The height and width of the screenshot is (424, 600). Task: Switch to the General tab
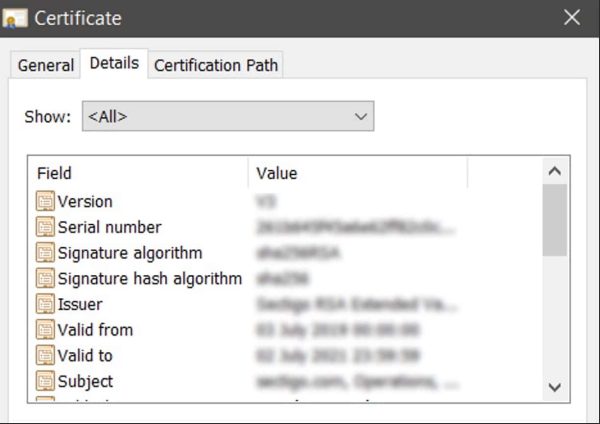tap(46, 65)
